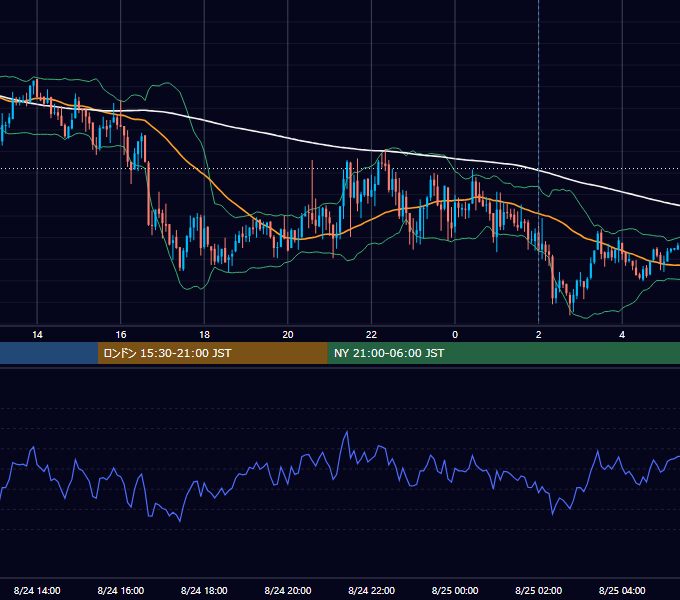Click the 8/24 14:00 date label
Image resolution: width=680 pixels, height=600 pixels.
coord(37,590)
